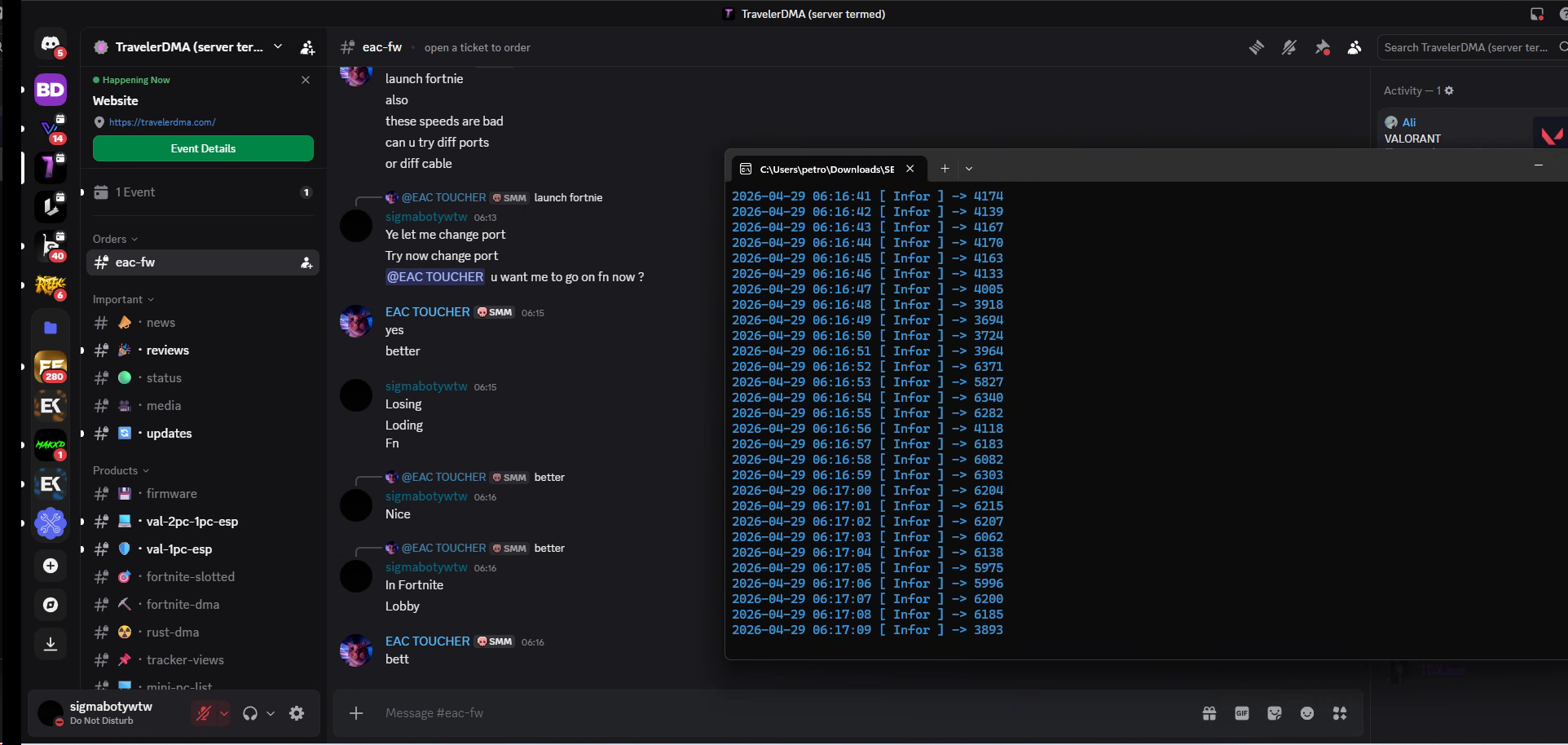Toggle deafen headphones
1568x745 pixels.
coord(250,713)
